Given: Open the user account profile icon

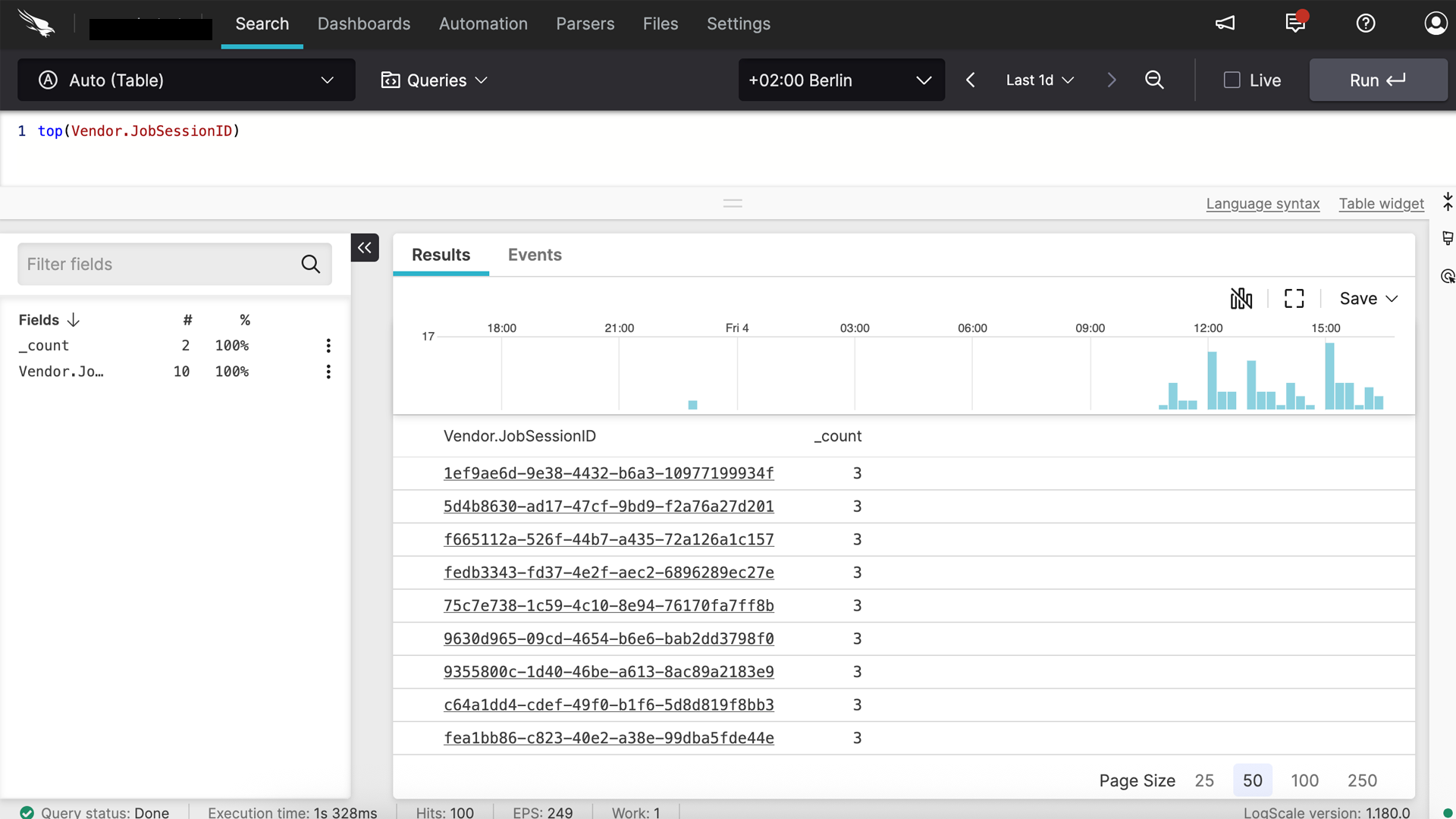Looking at the screenshot, I should tap(1435, 23).
